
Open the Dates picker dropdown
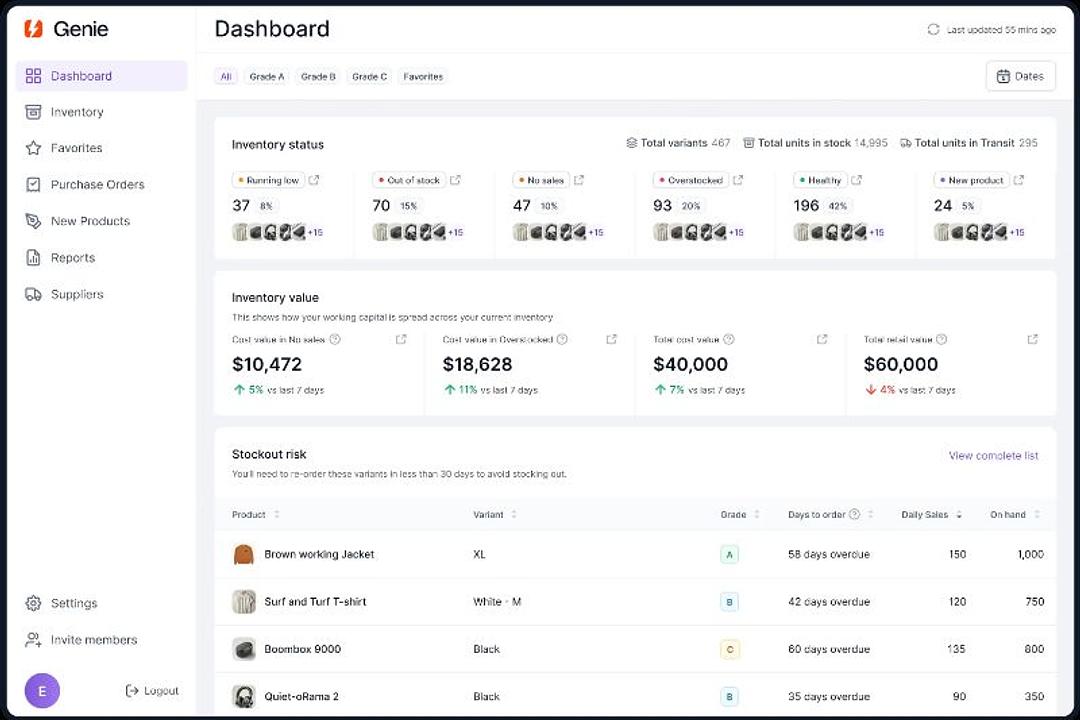[1020, 76]
